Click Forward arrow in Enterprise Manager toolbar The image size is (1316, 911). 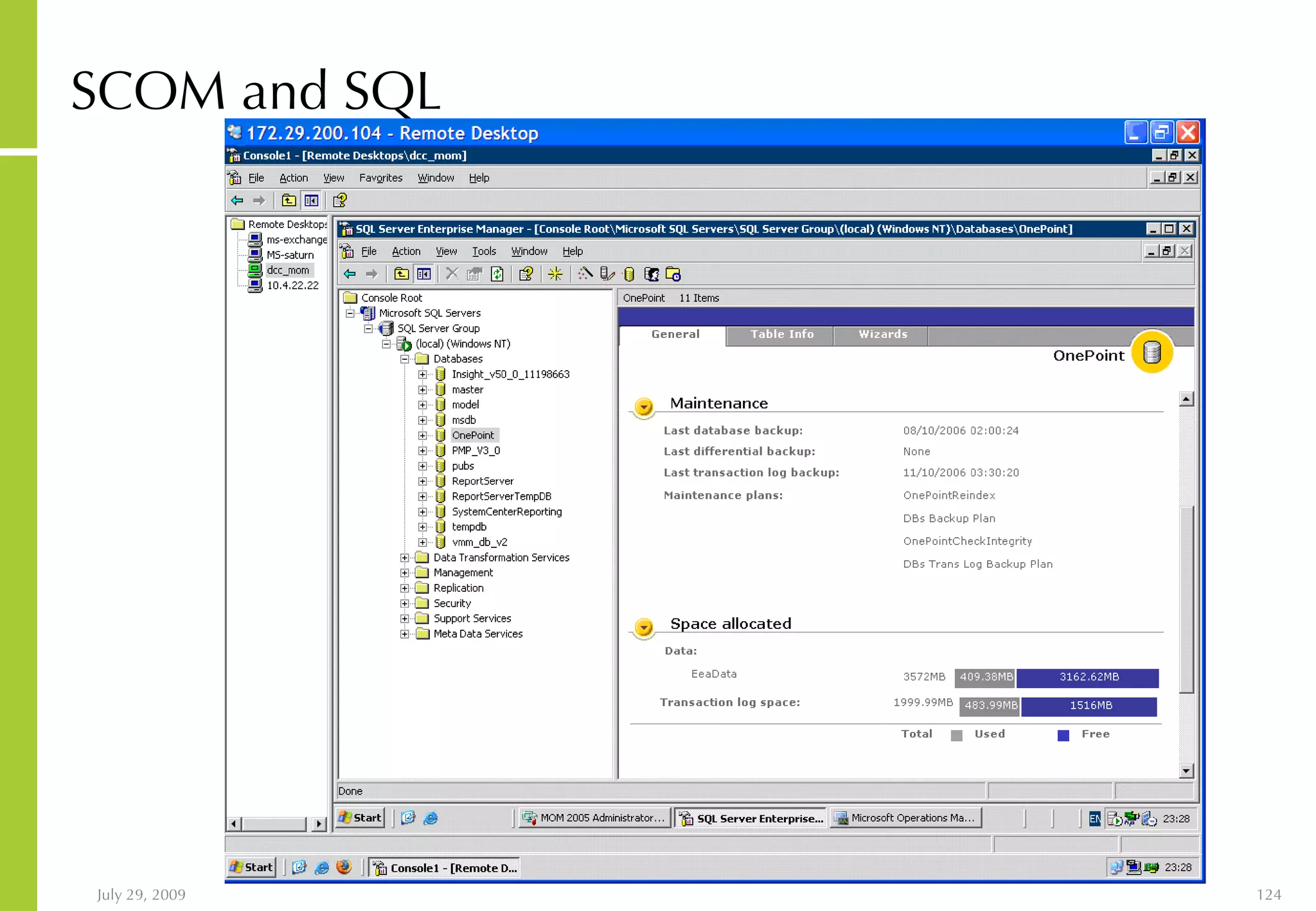(x=372, y=274)
